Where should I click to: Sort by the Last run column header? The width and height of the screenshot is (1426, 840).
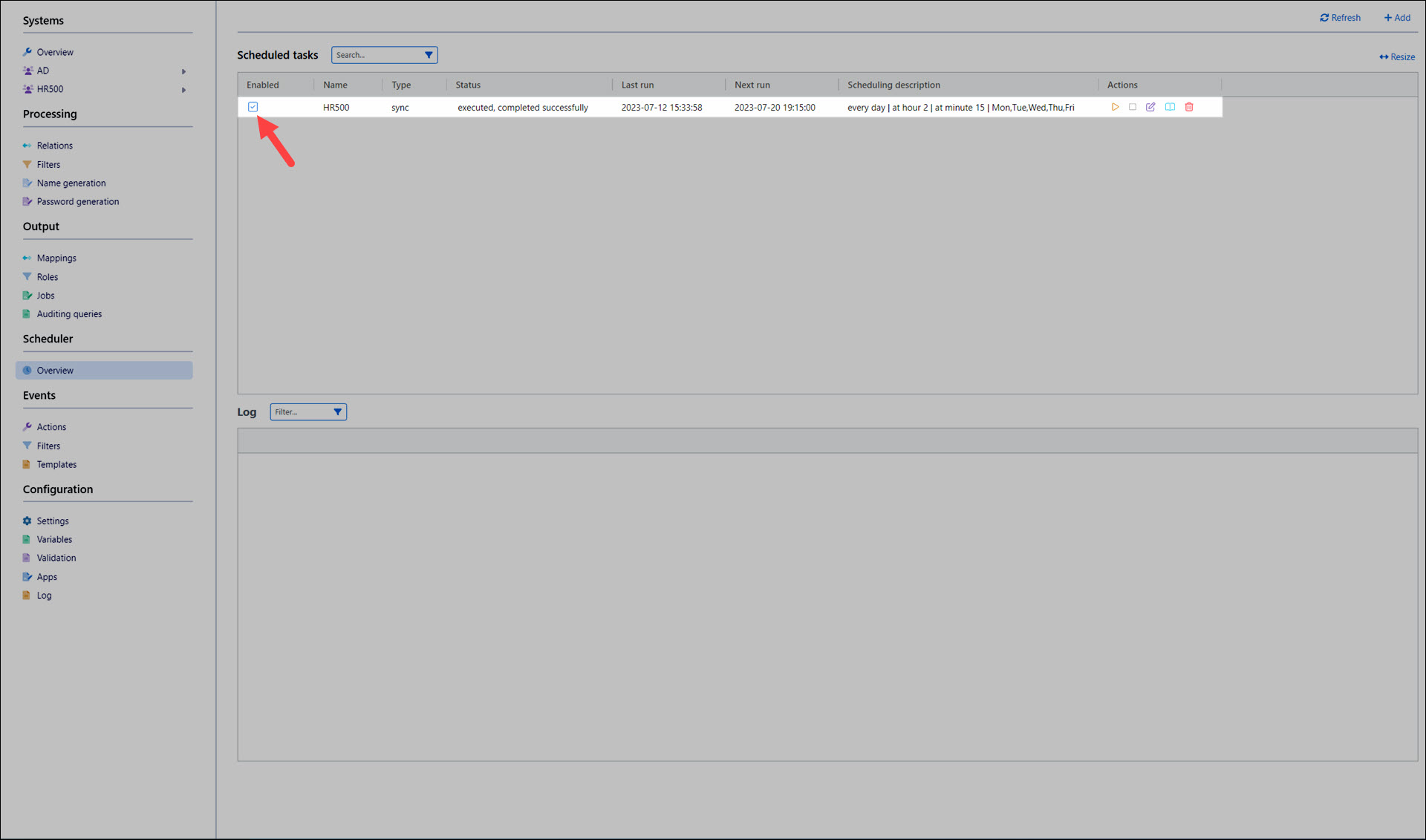point(637,85)
